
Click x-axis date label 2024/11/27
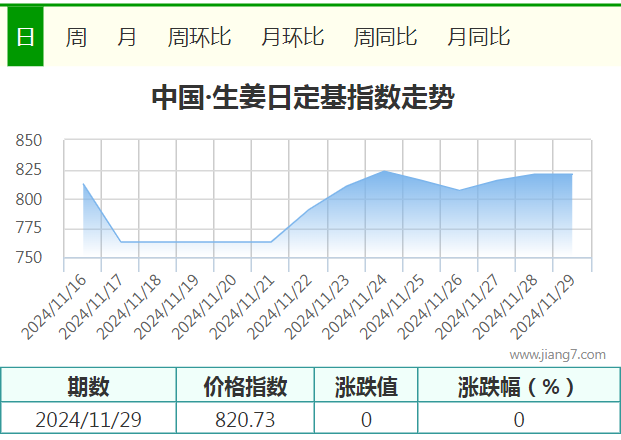tap(468, 307)
